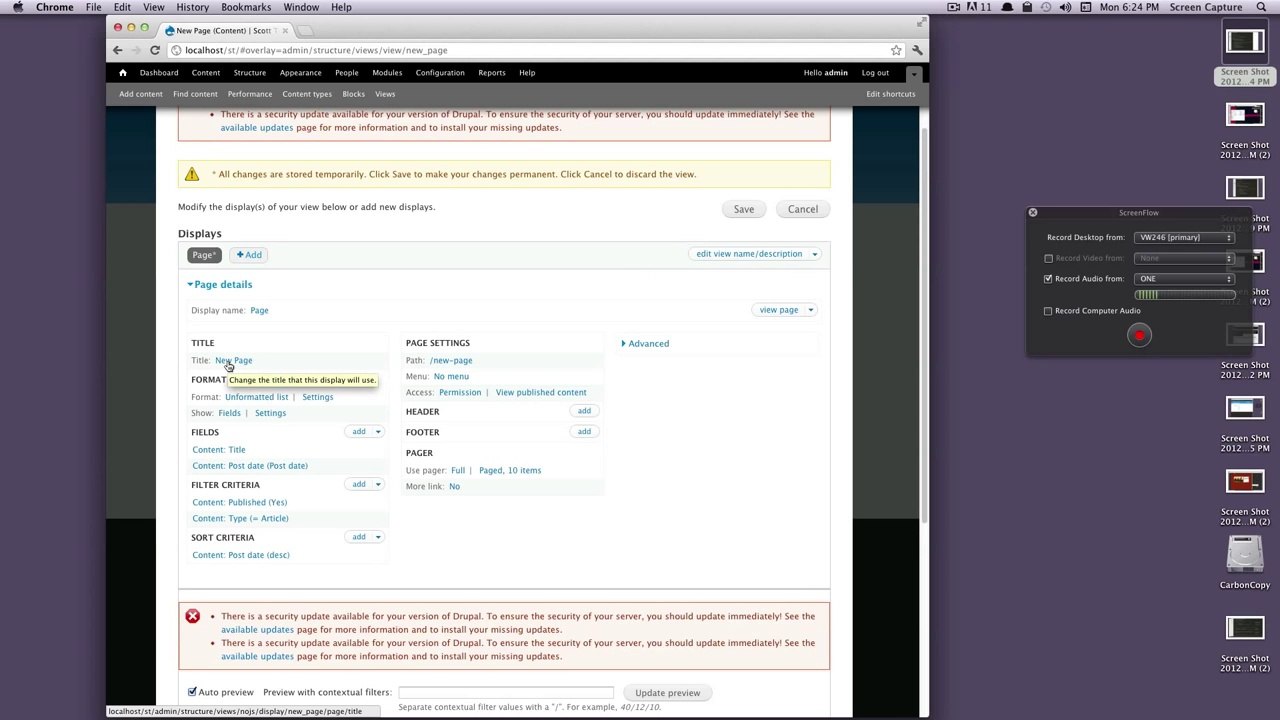Open Chrome's wrench settings menu

click(917, 50)
